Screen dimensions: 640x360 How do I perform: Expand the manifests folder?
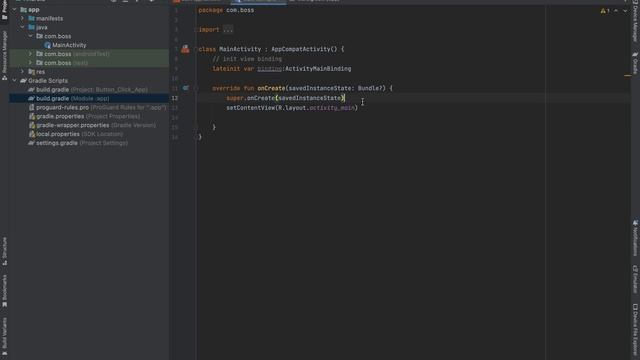click(22, 18)
